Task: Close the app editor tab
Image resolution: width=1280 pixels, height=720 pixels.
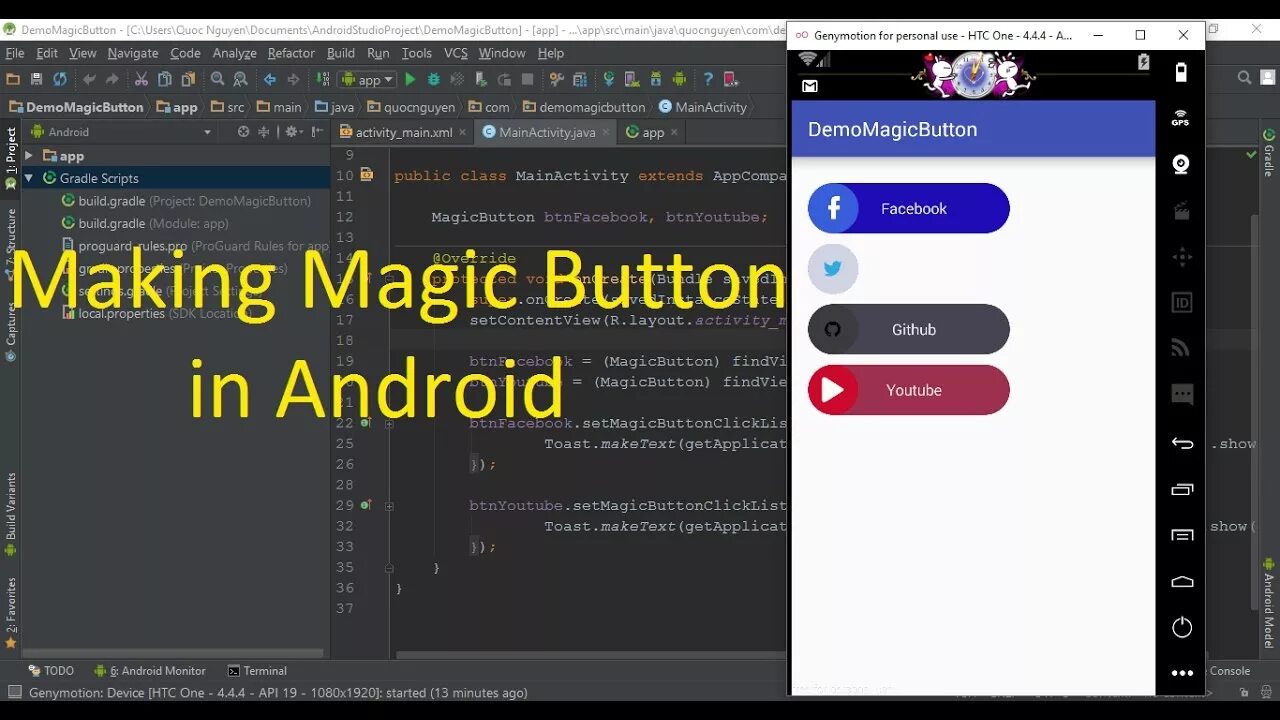Action: (674, 132)
